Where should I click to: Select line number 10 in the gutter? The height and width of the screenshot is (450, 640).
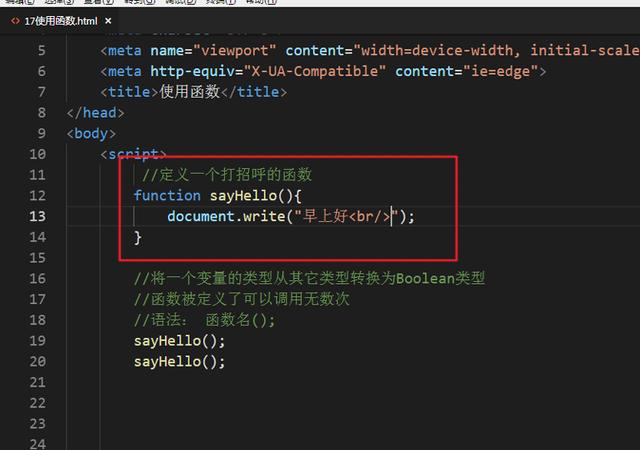pos(38,154)
